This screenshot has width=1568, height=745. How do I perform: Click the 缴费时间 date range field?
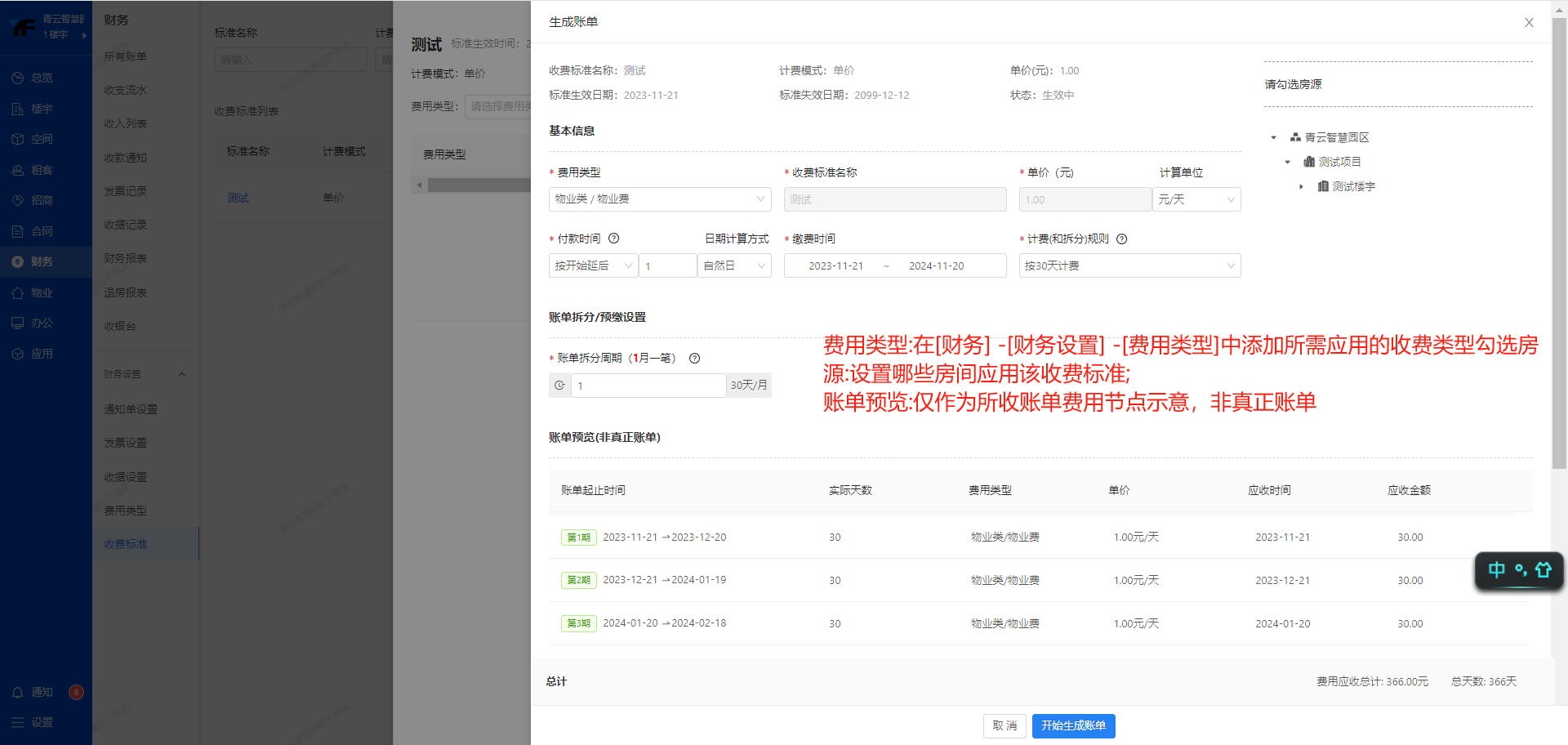point(894,265)
